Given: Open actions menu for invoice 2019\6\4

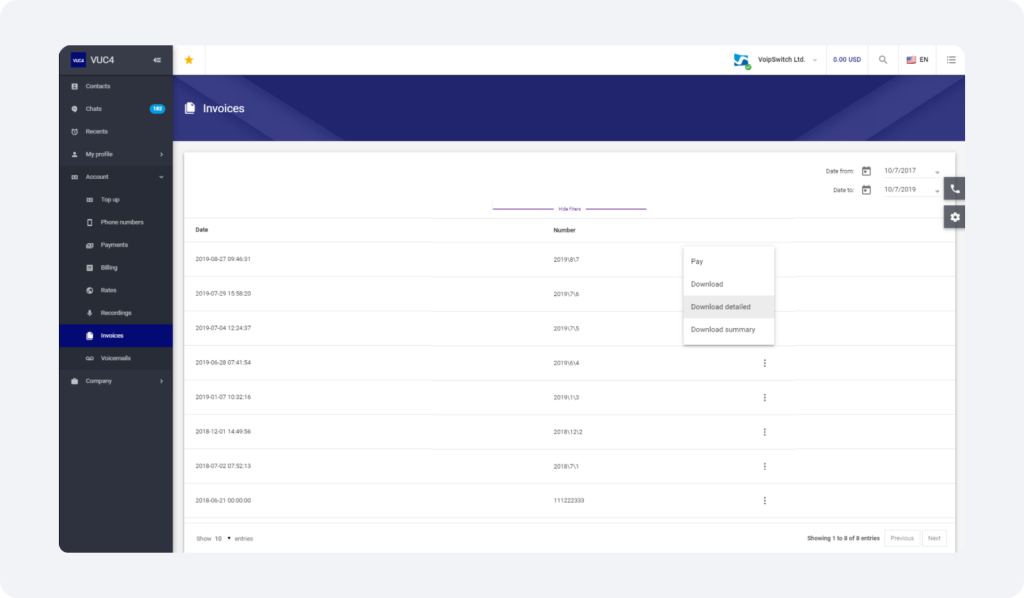Looking at the screenshot, I should tap(765, 363).
